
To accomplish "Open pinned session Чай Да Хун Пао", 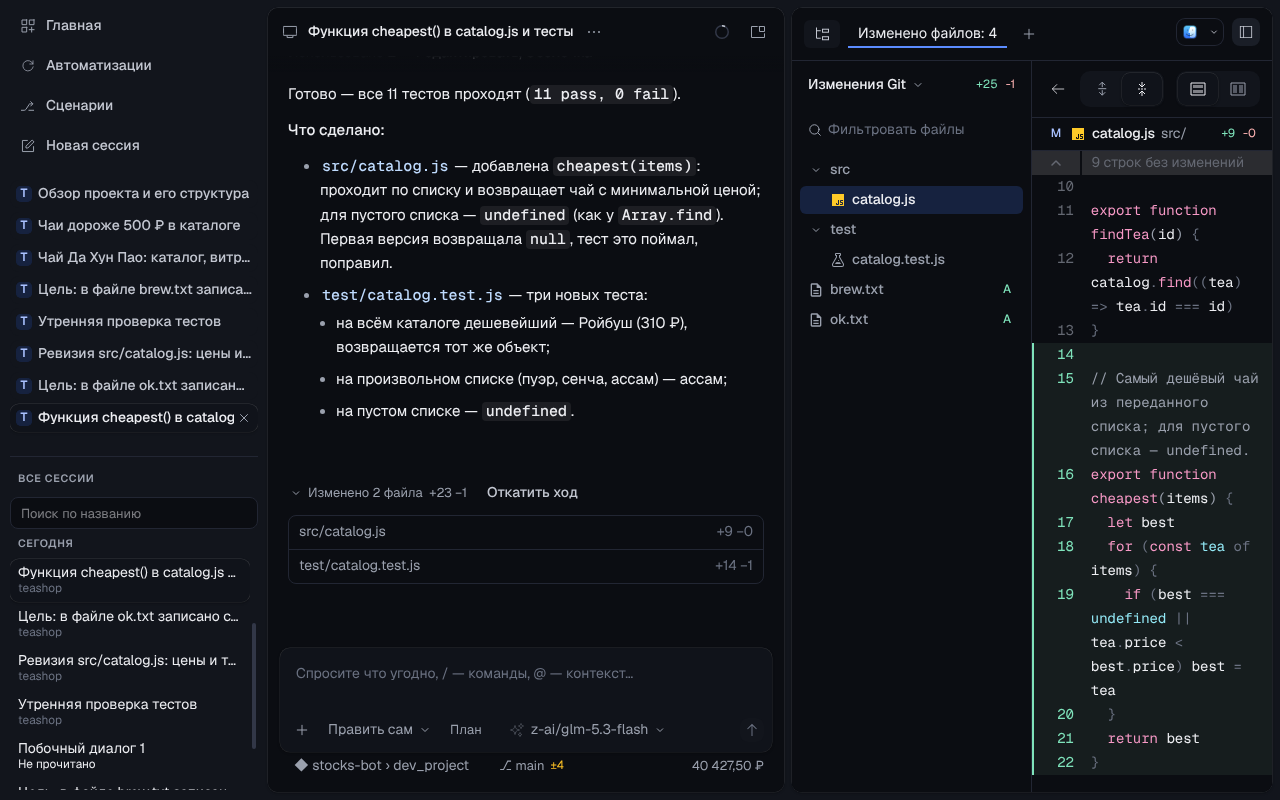I will click(133, 257).
